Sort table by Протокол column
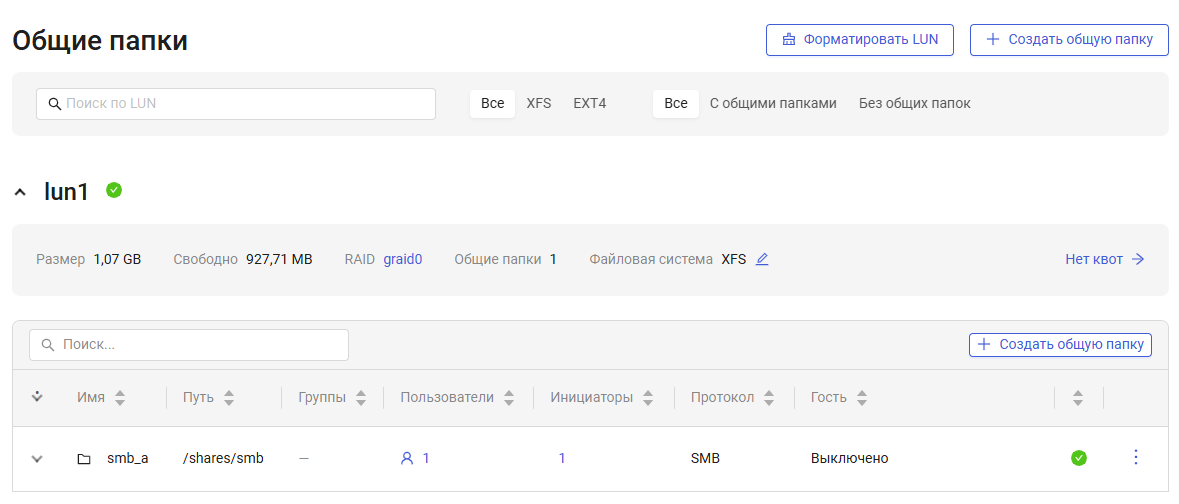Image resolution: width=1179 pixels, height=504 pixels. coord(769,398)
